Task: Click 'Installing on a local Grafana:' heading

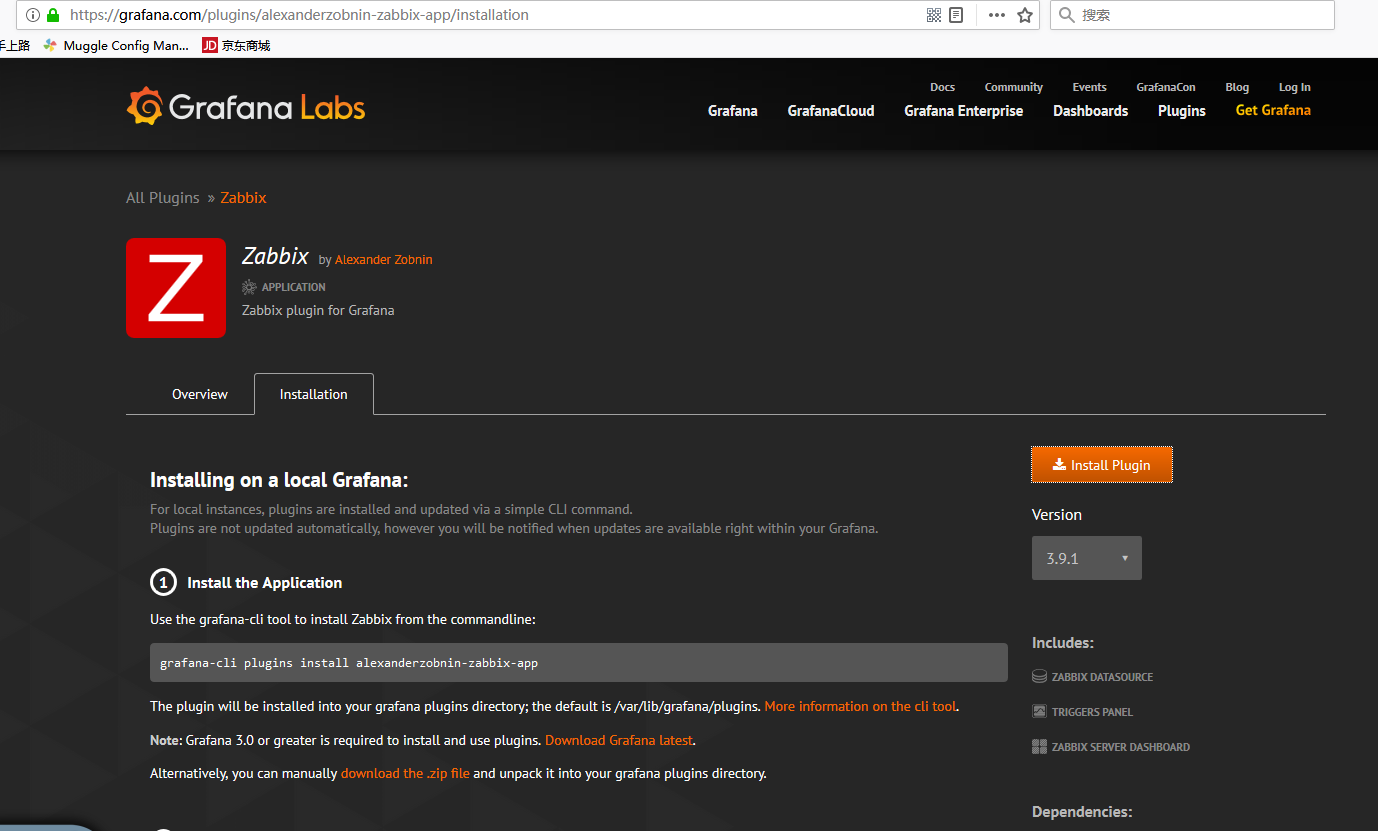Action: [279, 480]
